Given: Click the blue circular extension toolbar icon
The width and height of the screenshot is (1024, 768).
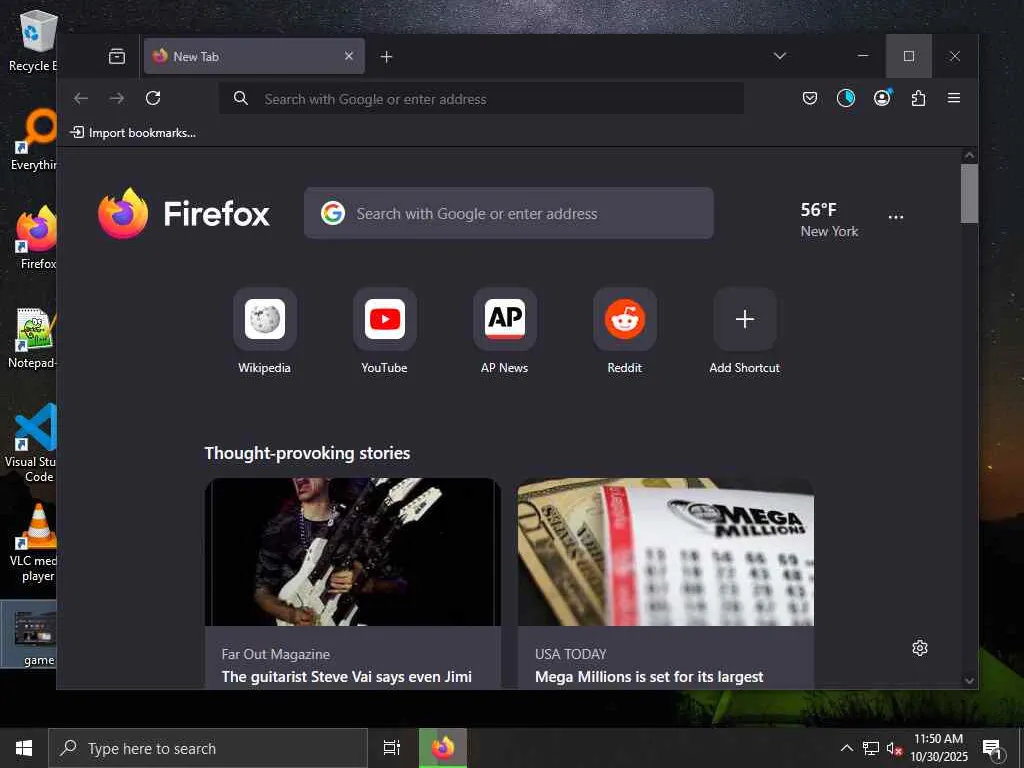Looking at the screenshot, I should tap(846, 98).
